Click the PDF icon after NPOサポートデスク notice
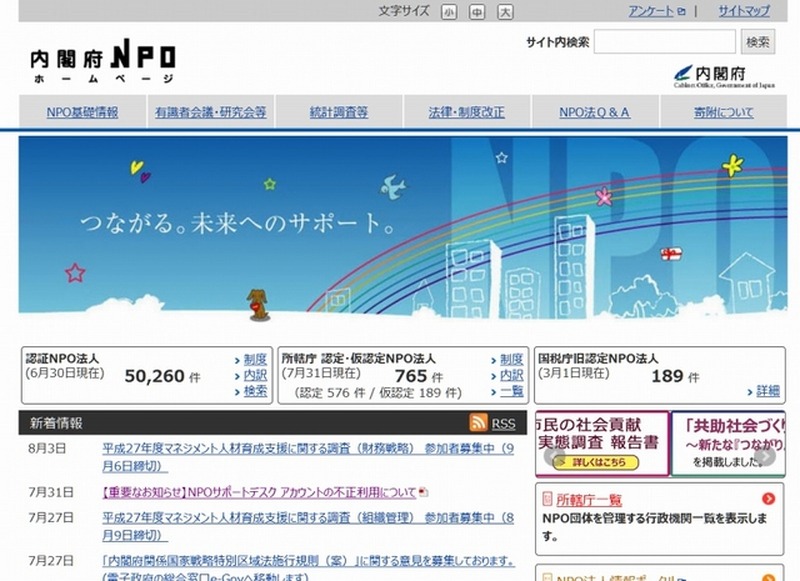The image size is (800, 581). [x=423, y=492]
